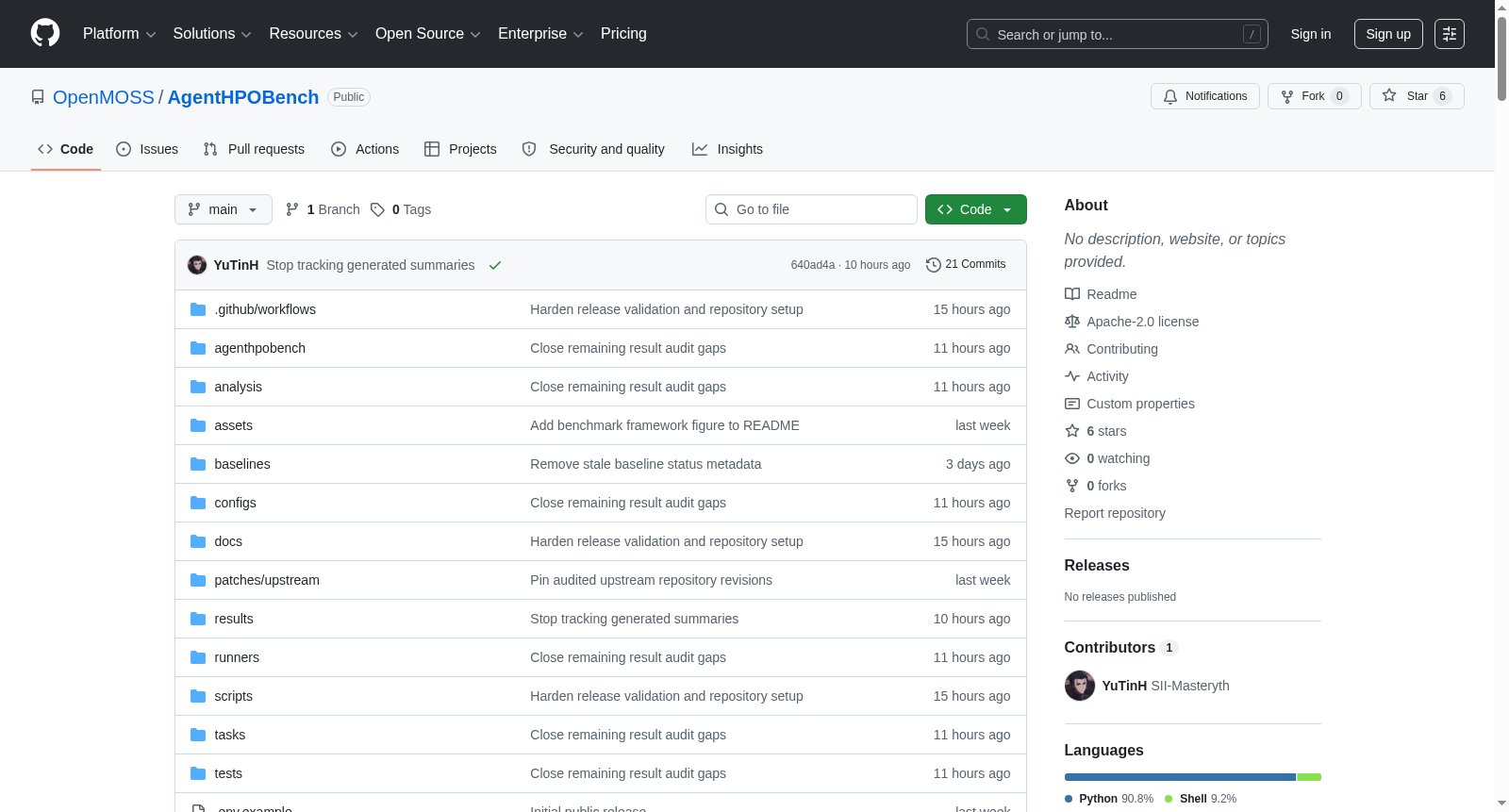The height and width of the screenshot is (812, 1509).
Task: Click the Activity pulse icon
Action: pyautogui.click(x=1072, y=376)
